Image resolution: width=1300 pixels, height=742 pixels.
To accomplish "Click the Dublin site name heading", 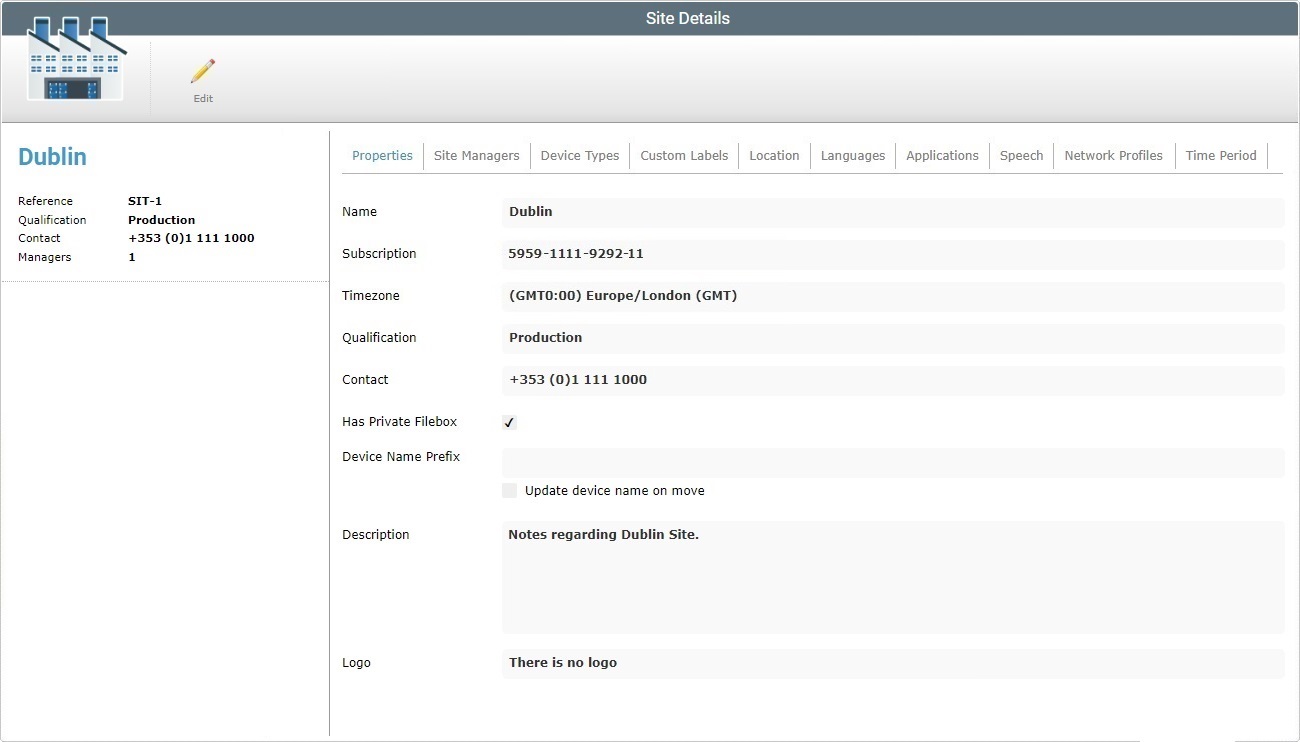I will click(52, 156).
